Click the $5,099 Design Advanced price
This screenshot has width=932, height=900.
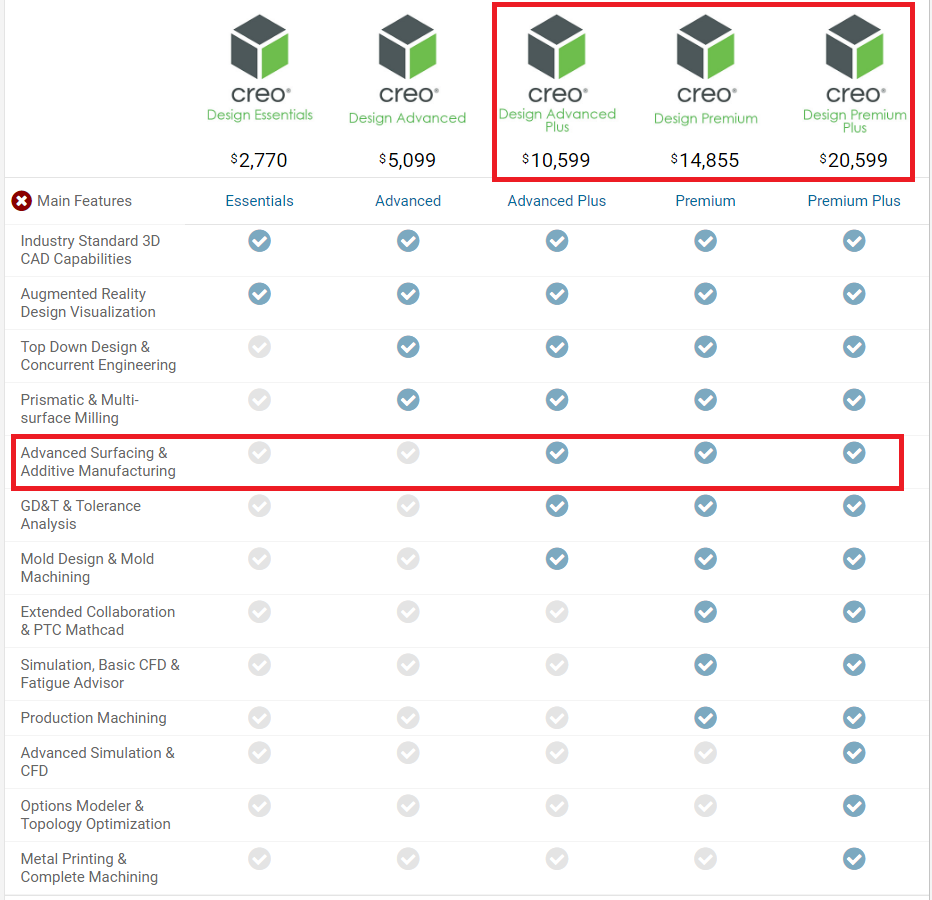tap(408, 160)
